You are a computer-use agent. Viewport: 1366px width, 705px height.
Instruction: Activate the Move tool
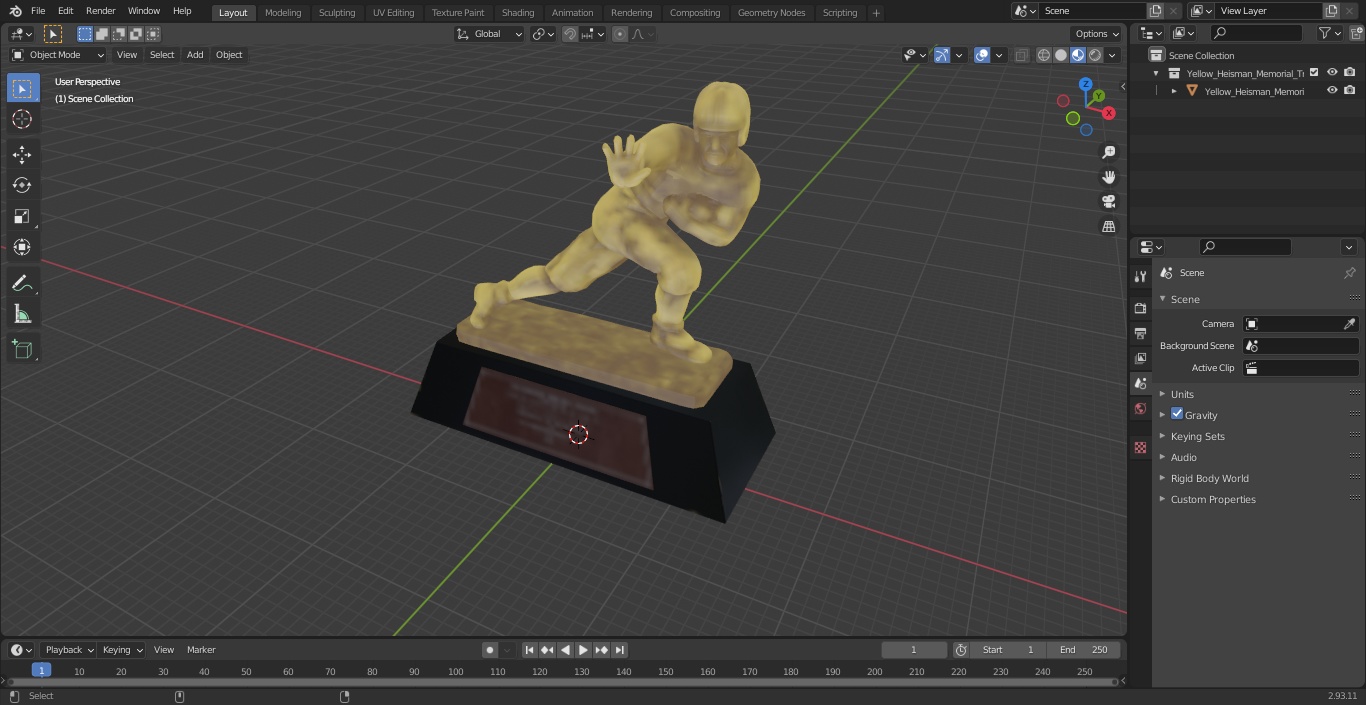click(22, 154)
